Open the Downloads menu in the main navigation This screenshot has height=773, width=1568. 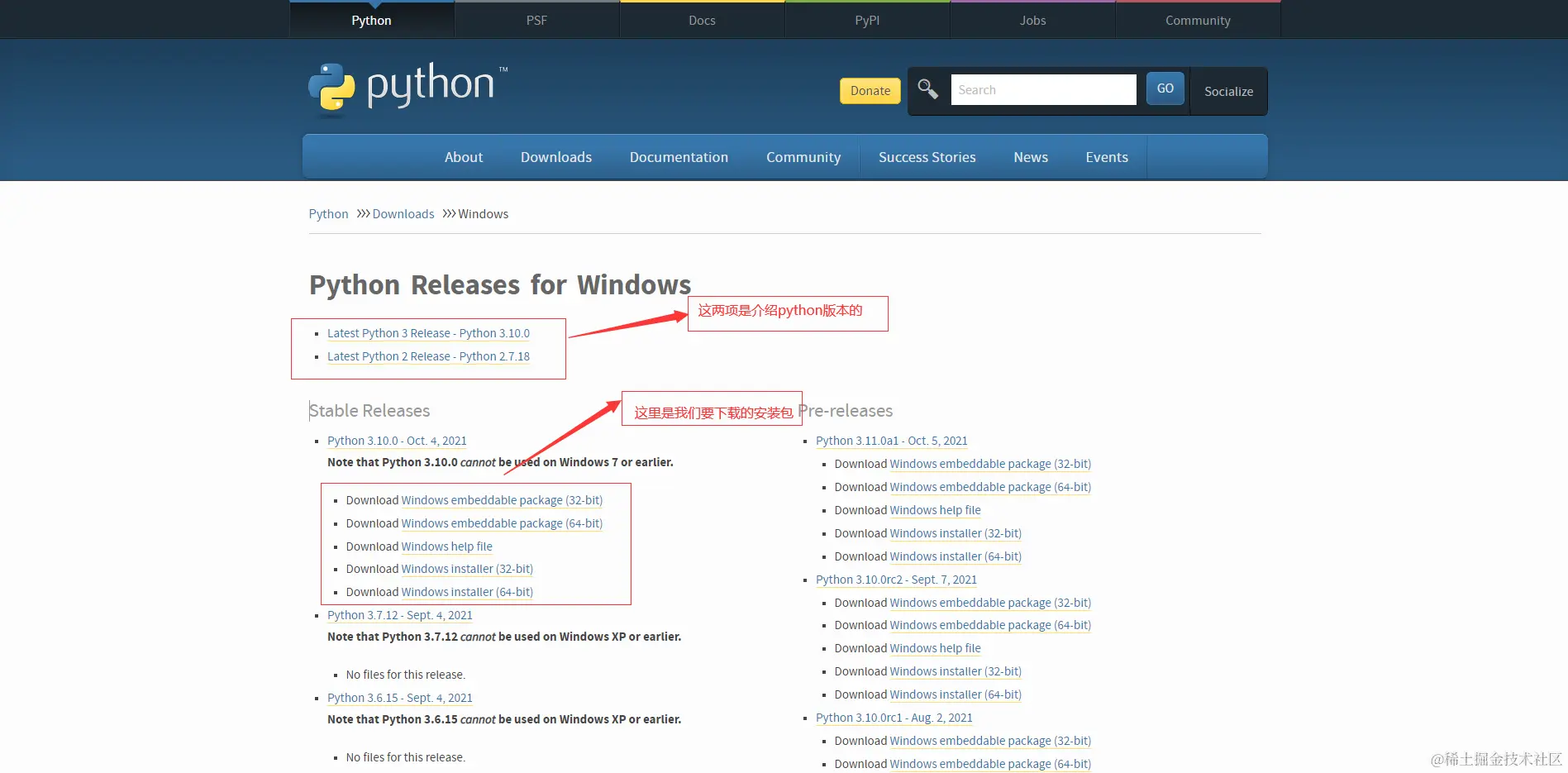[x=556, y=157]
